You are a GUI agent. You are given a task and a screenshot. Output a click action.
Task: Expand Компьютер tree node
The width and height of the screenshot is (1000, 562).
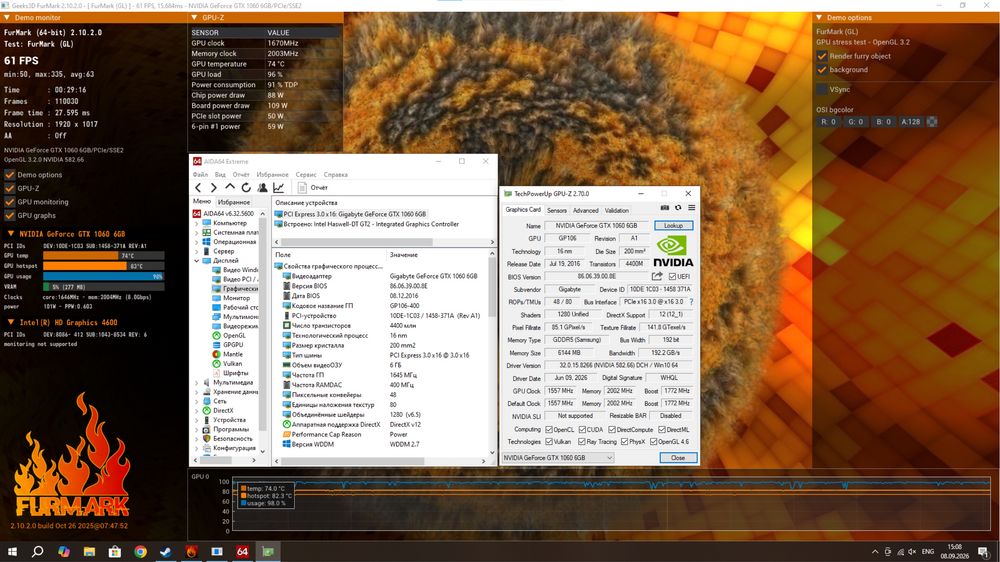(x=196, y=223)
